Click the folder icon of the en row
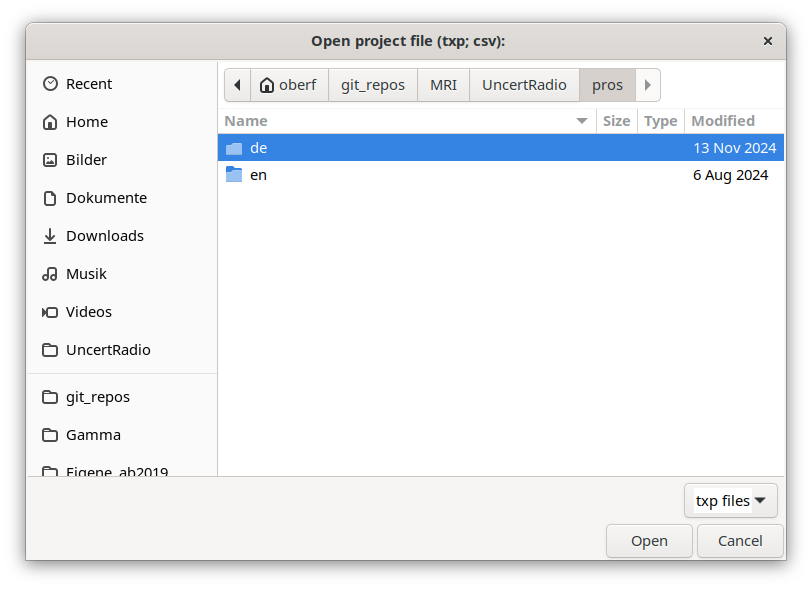Image resolution: width=812 pixels, height=589 pixels. point(234,175)
